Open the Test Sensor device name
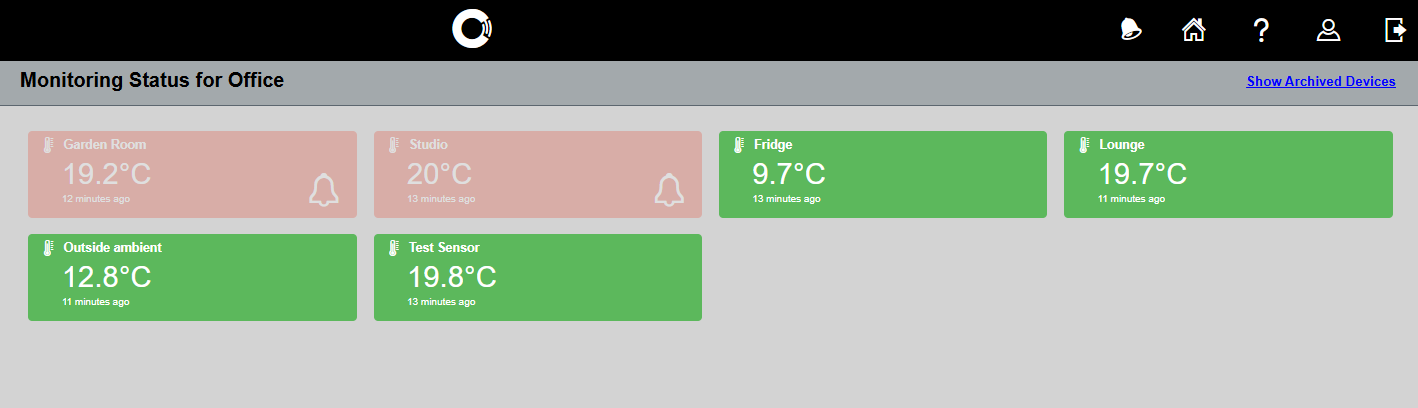 pos(444,248)
